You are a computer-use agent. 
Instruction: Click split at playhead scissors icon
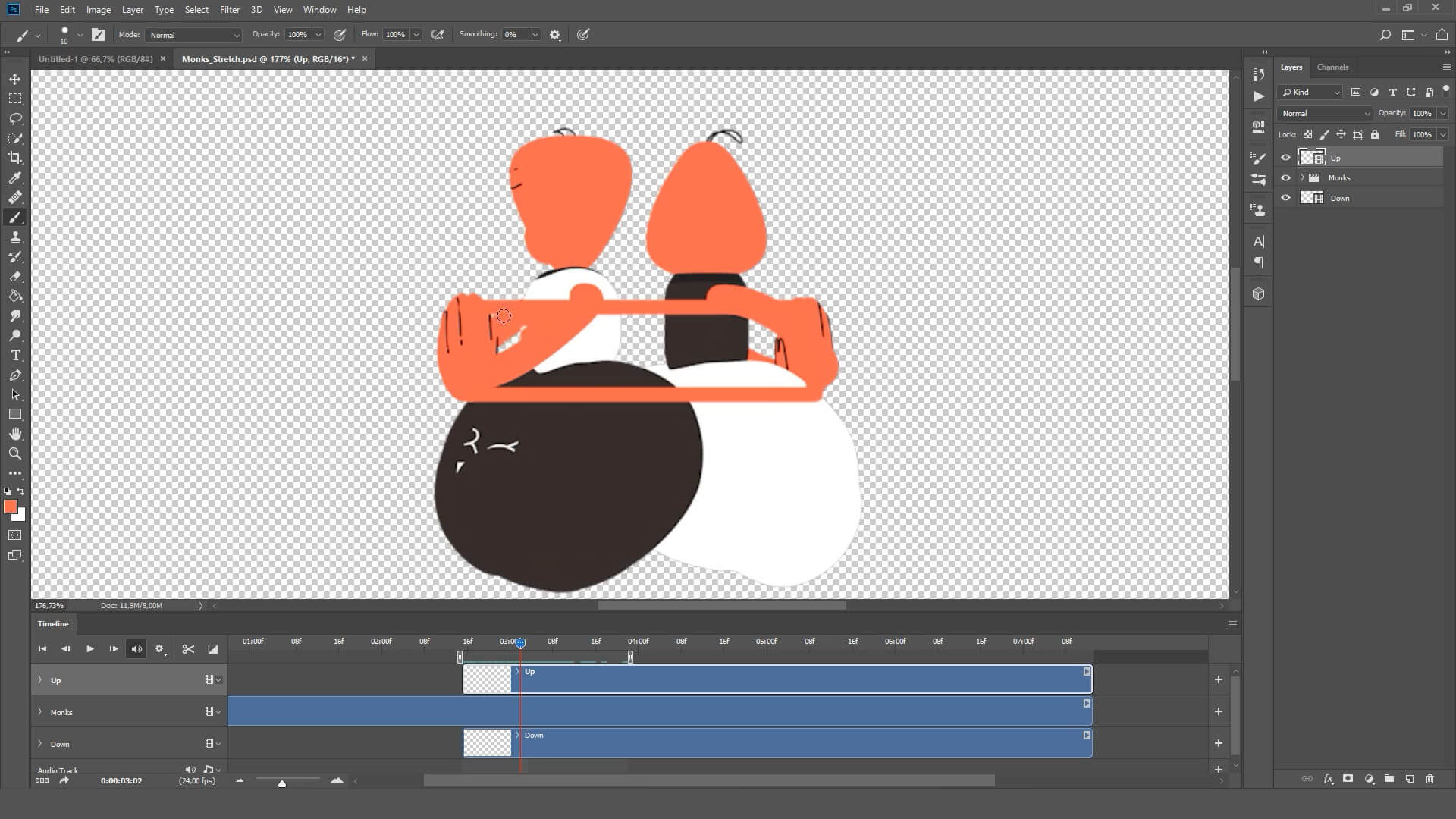tap(188, 649)
